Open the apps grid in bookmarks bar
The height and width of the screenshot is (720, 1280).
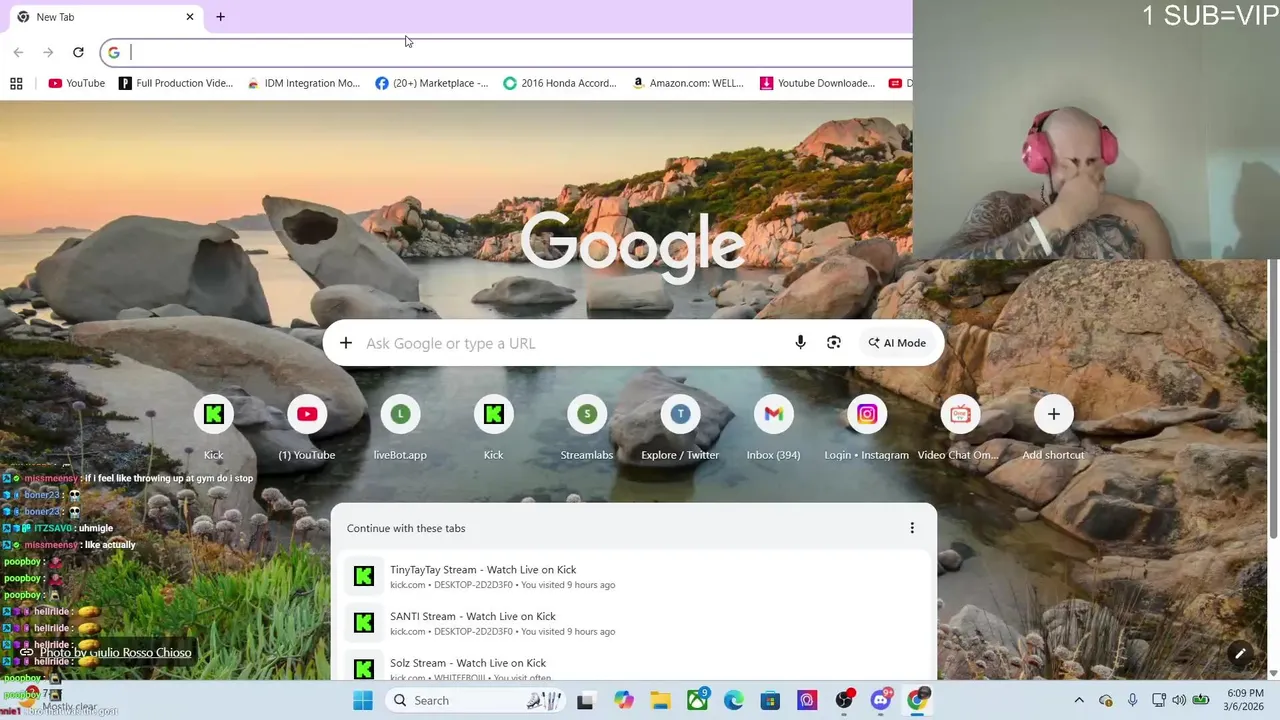16,83
